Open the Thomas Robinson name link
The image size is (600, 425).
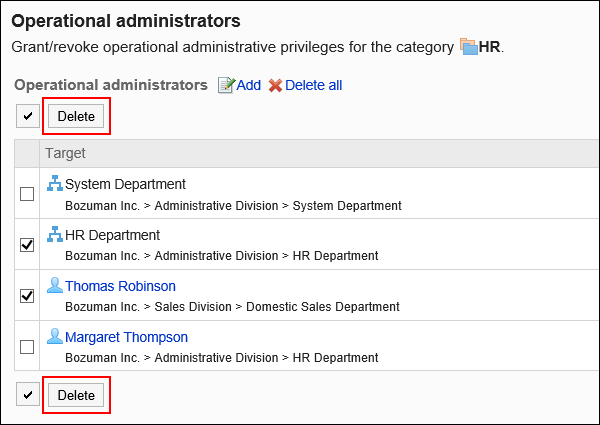pos(120,286)
